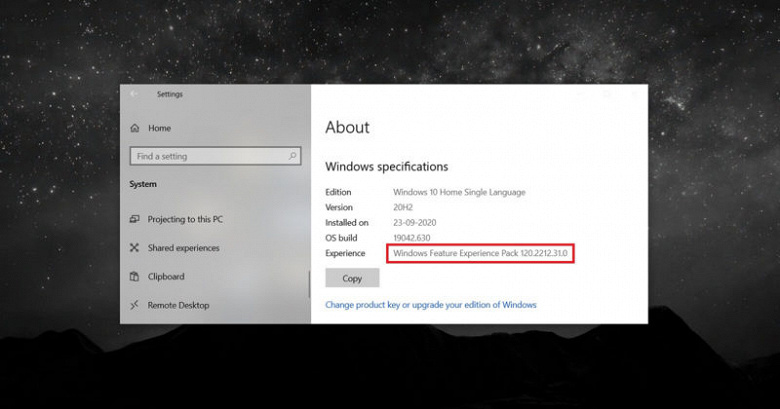Go back using the Settings back arrow
780x409 pixels.
click(x=133, y=94)
